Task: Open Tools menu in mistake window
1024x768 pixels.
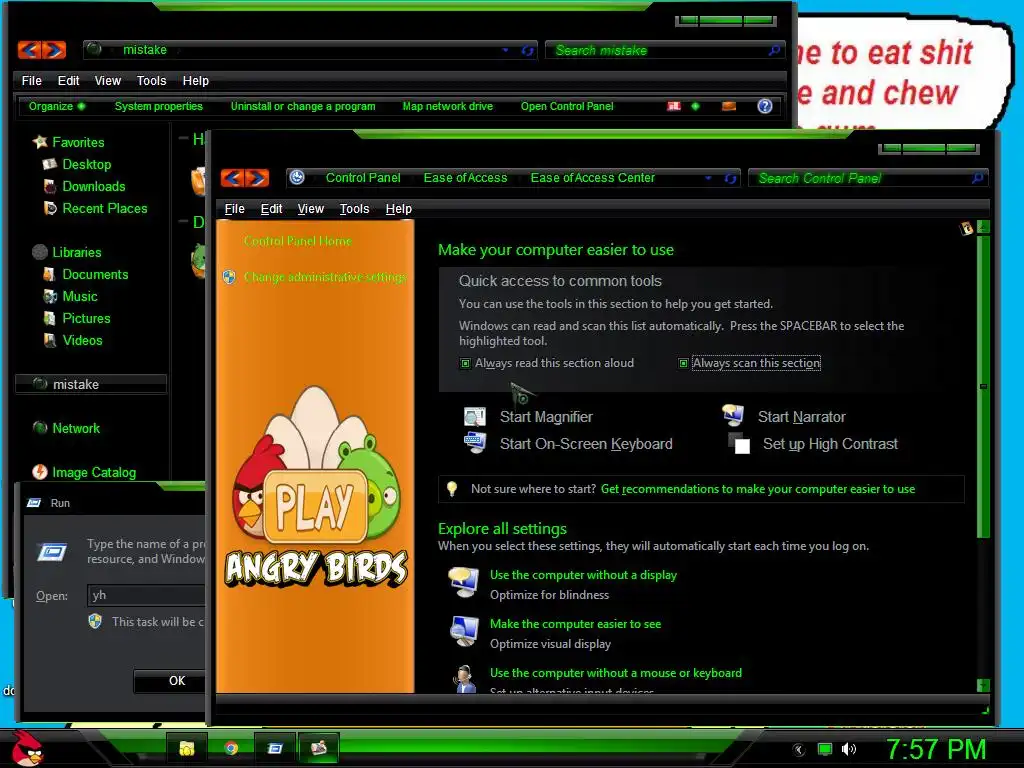Action: (152, 81)
